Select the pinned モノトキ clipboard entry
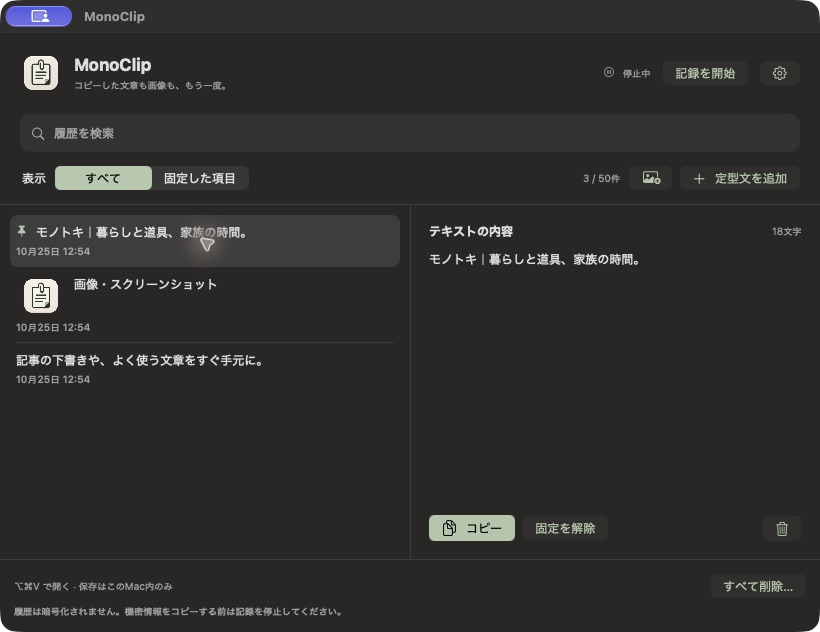The width and height of the screenshot is (820, 632). 205,241
